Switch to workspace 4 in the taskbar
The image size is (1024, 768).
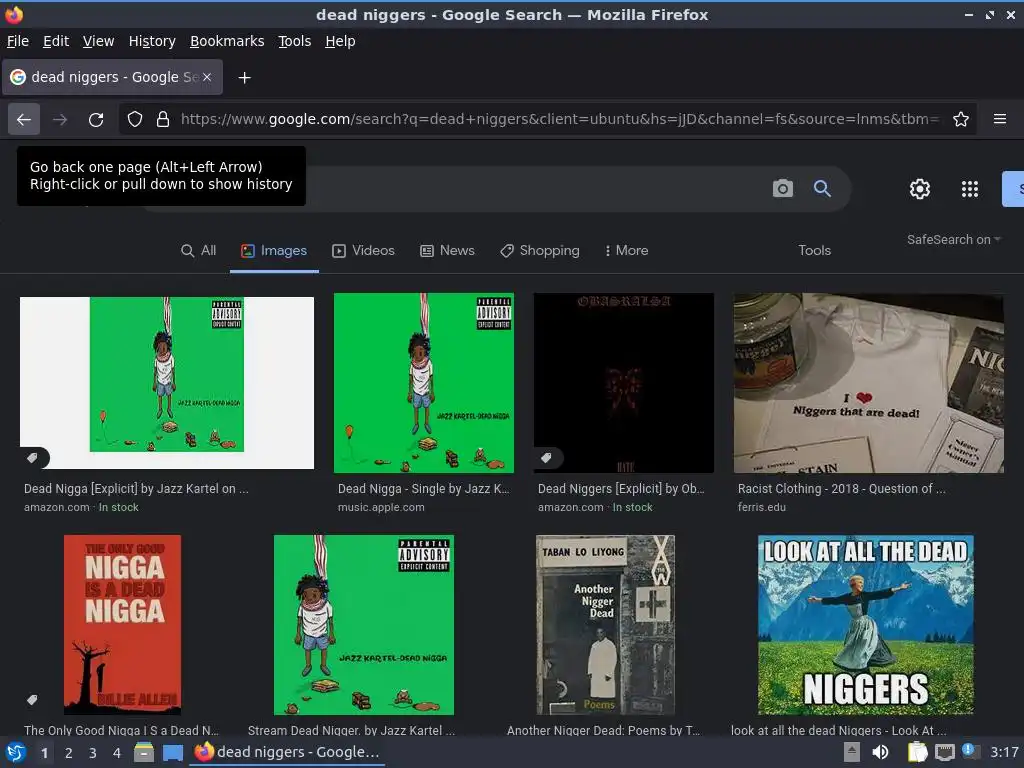pyautogui.click(x=117, y=753)
